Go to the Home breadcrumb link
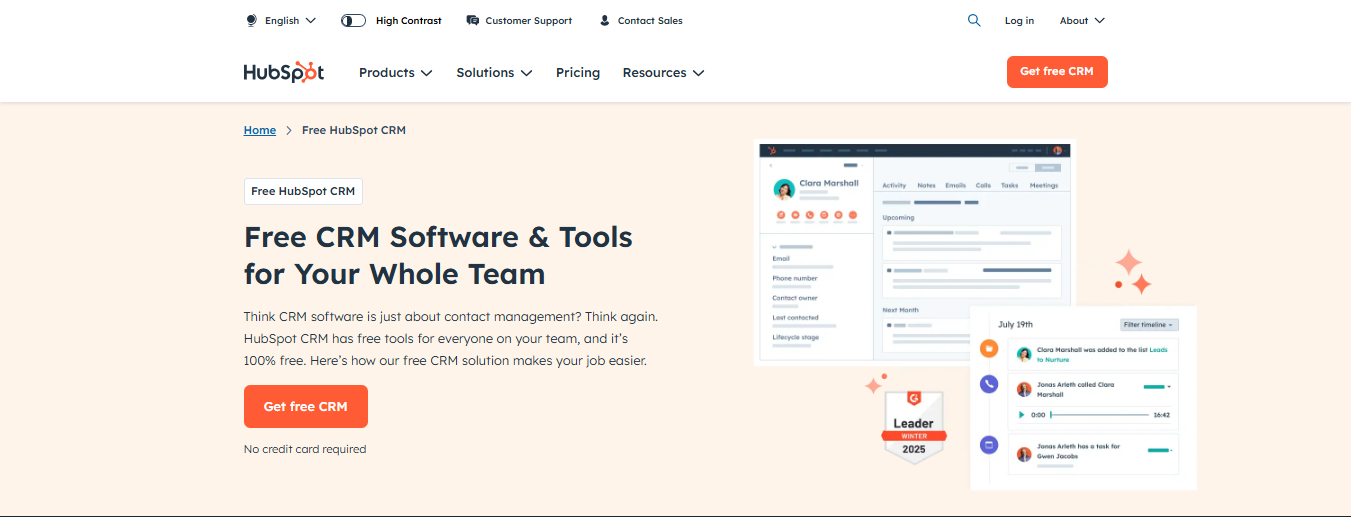This screenshot has width=1351, height=517. (260, 130)
